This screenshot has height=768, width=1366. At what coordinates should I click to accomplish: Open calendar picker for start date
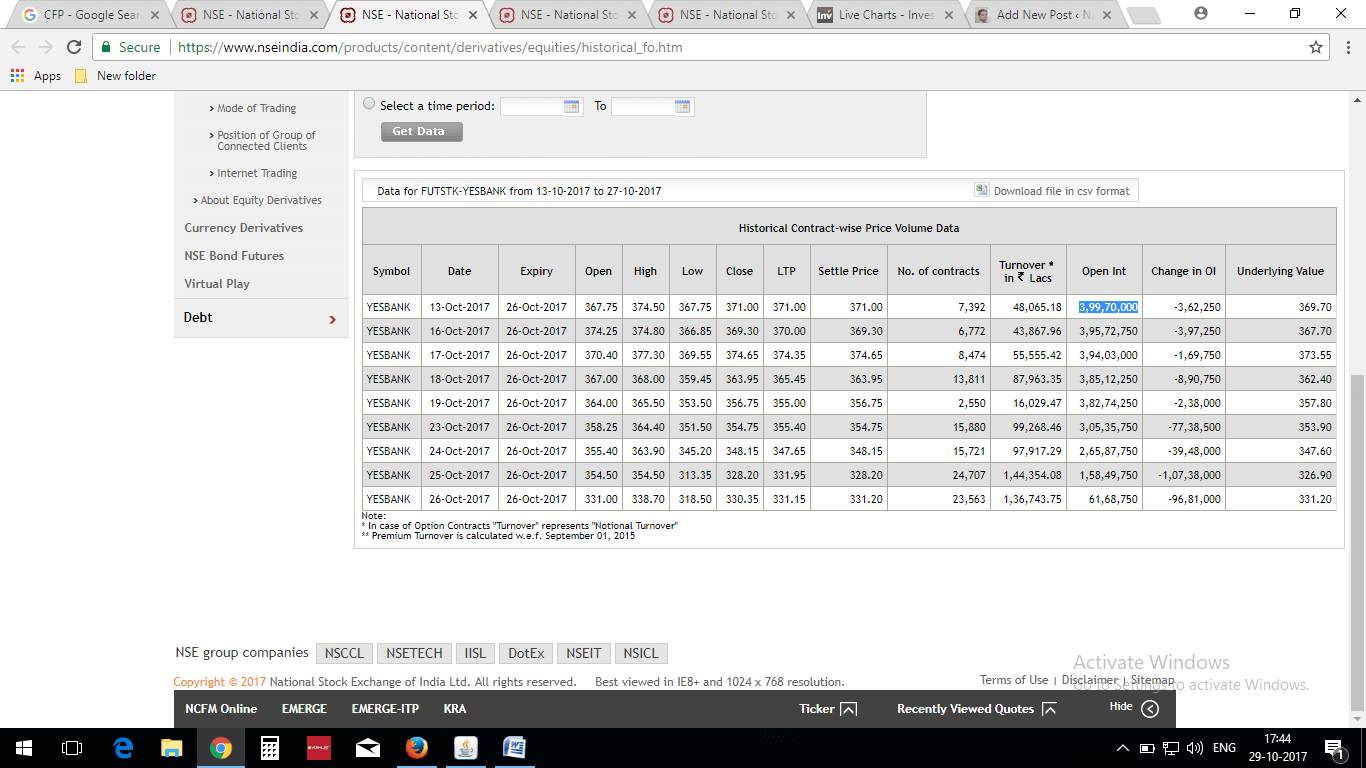coord(572,106)
